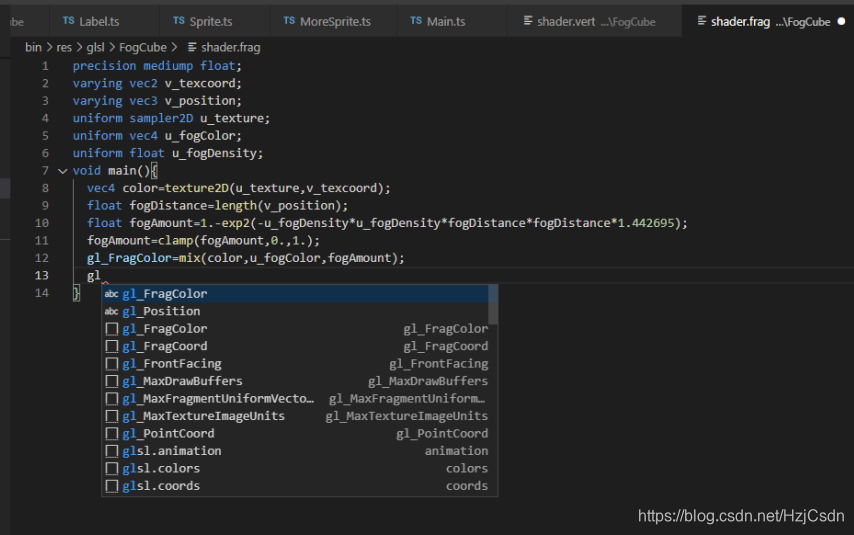Image resolution: width=854 pixels, height=535 pixels.
Task: Choose the gl_FragColor snippet suggestion
Action: tap(295, 329)
